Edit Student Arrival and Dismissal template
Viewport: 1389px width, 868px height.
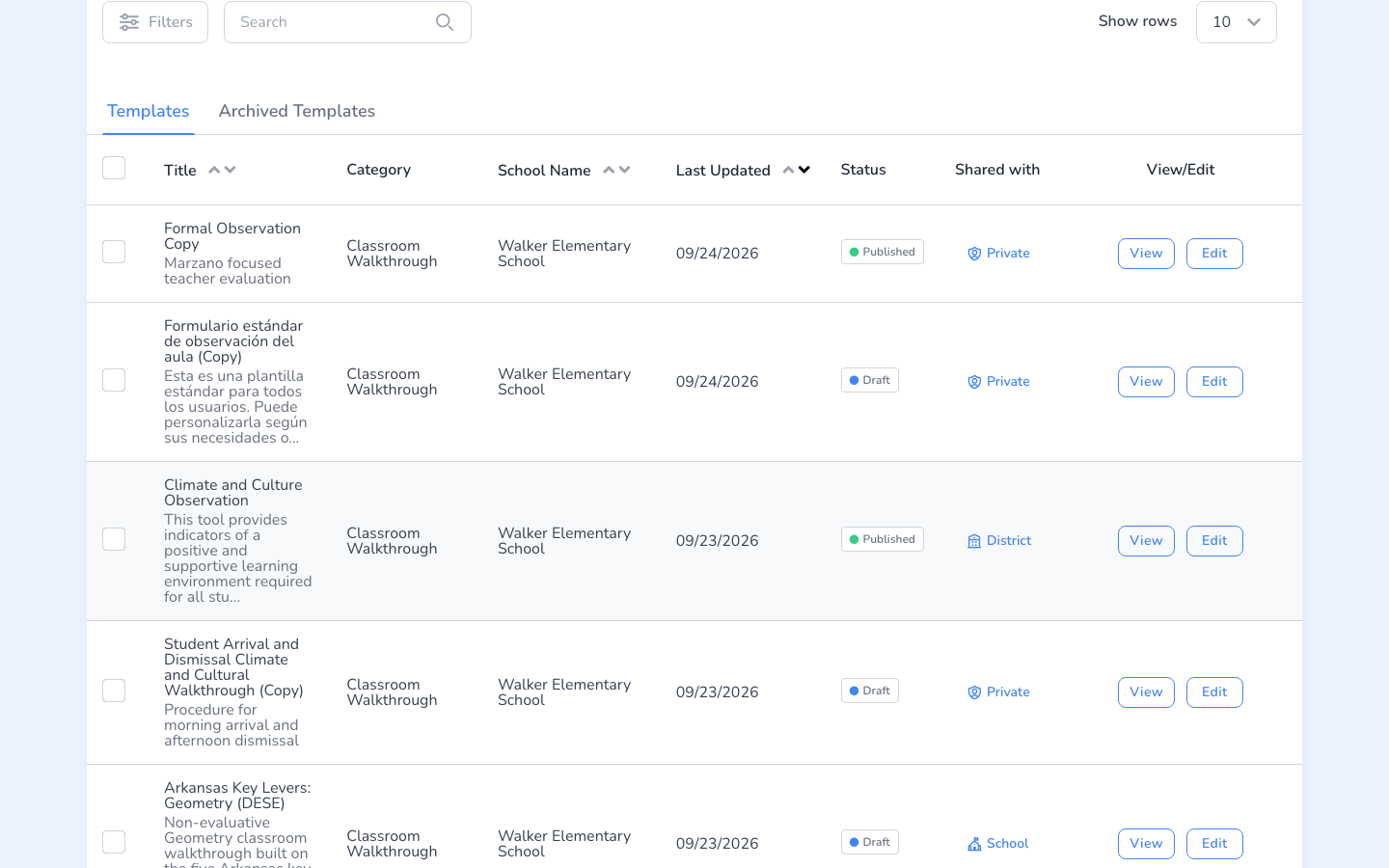(x=1214, y=692)
